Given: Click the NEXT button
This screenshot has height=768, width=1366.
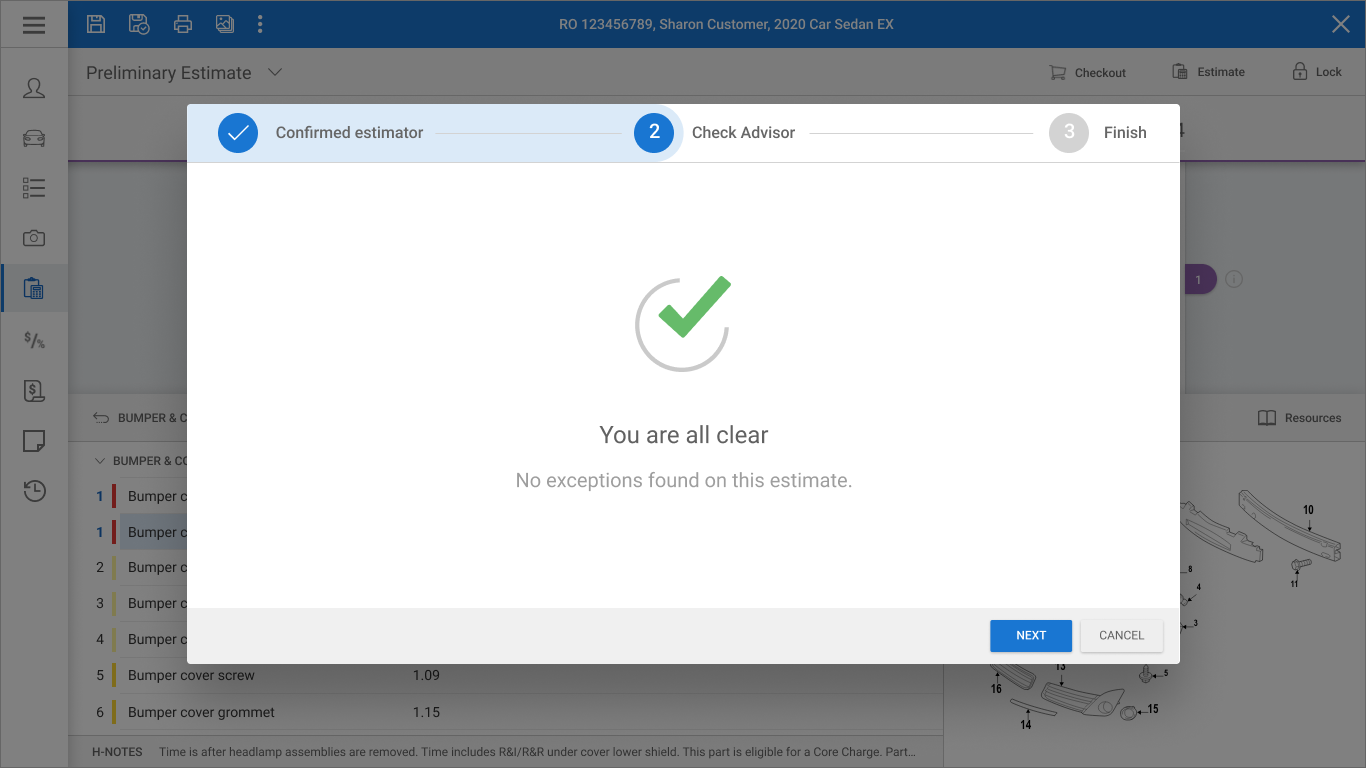Looking at the screenshot, I should pyautogui.click(x=1031, y=636).
